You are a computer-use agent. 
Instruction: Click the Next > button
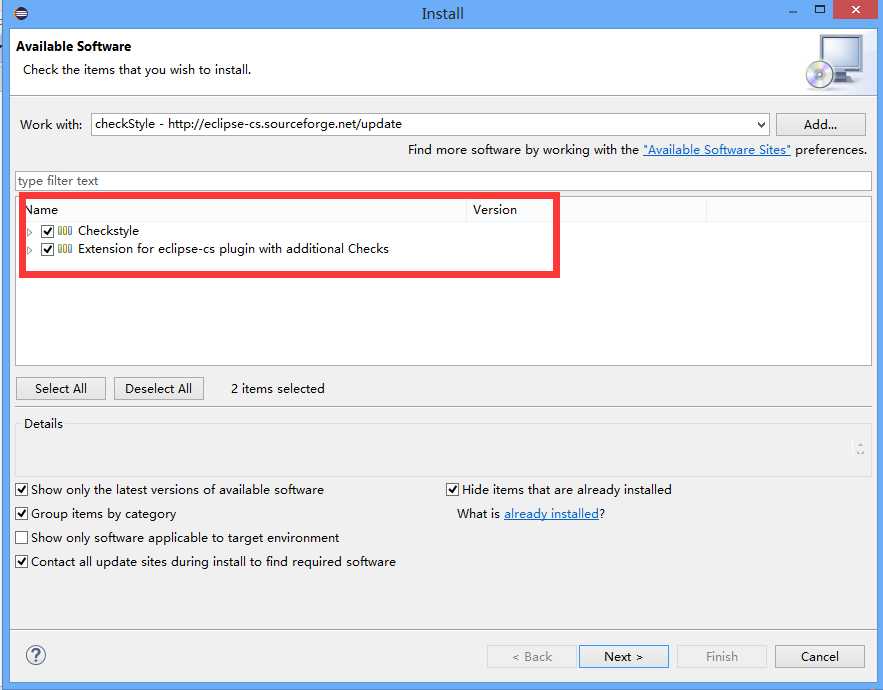tap(623, 657)
